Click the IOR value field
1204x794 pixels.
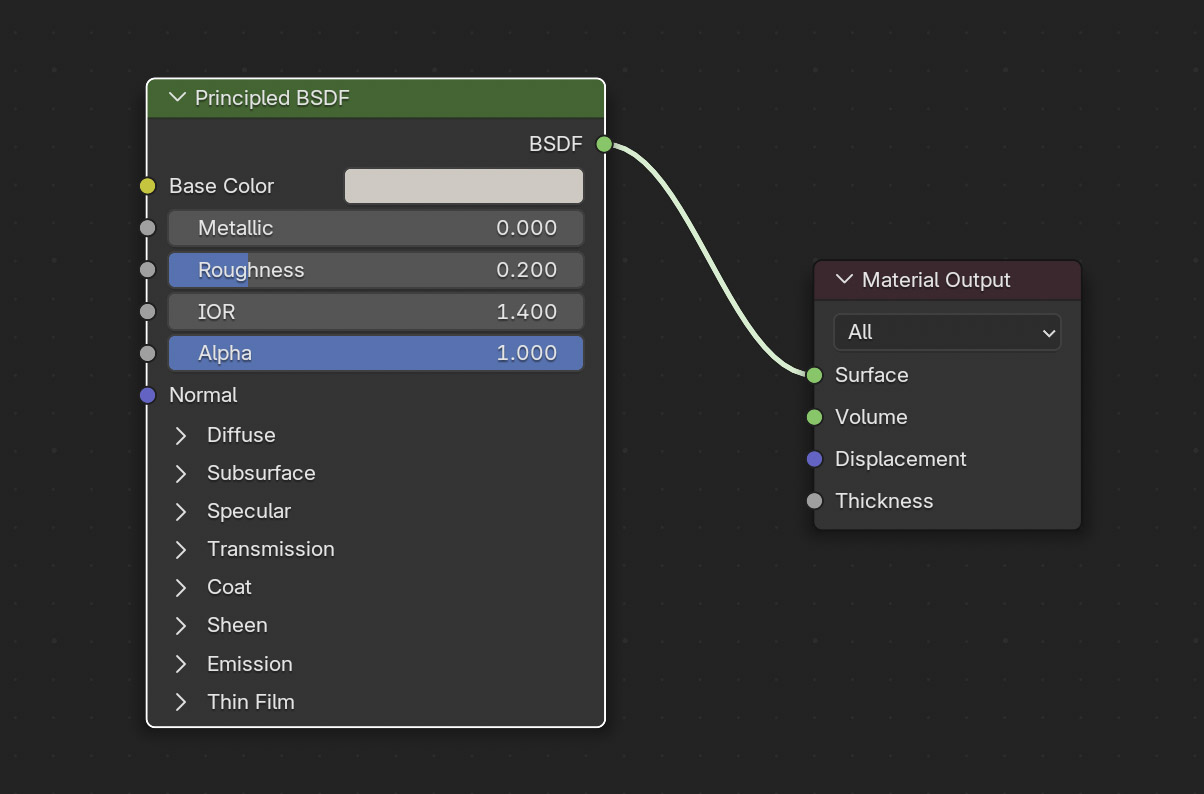click(376, 312)
